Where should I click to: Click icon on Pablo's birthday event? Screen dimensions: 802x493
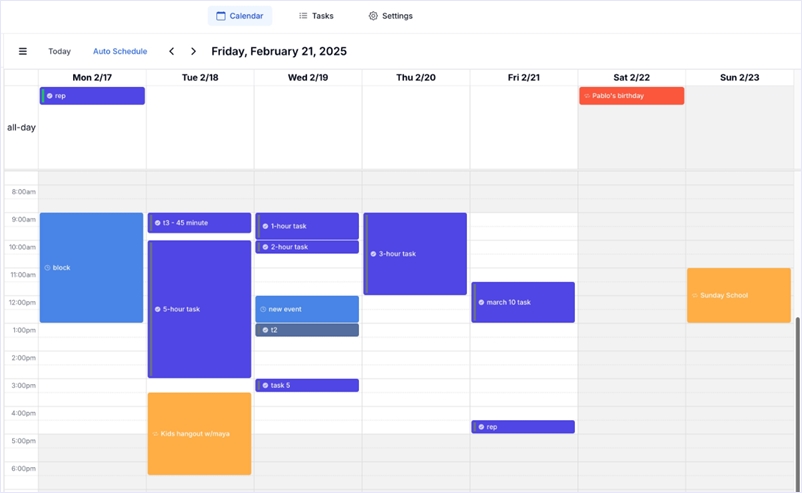pos(587,96)
